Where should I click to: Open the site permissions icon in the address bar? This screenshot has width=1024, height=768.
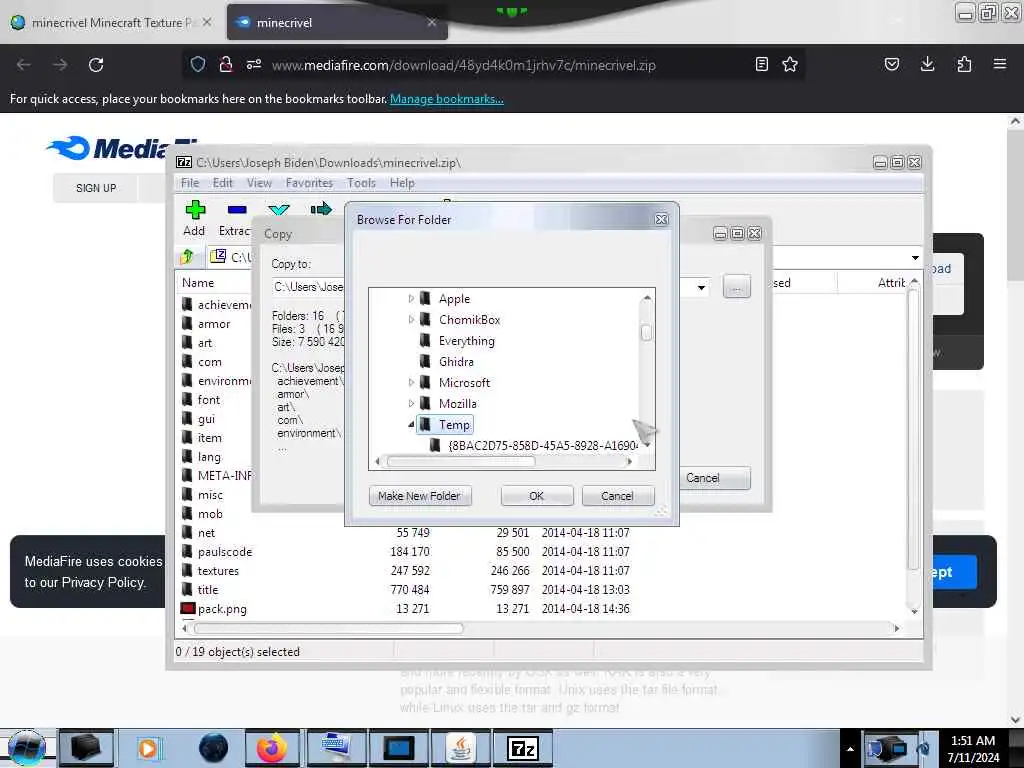coord(253,64)
